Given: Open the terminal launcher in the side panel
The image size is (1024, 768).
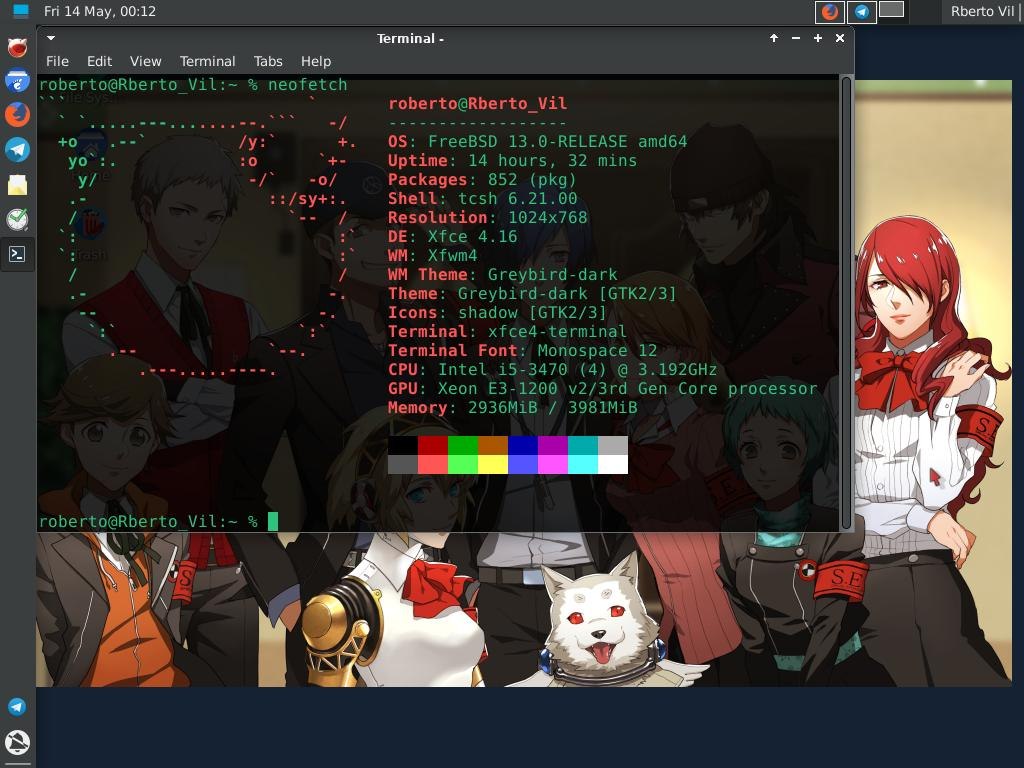Looking at the screenshot, I should click(x=18, y=254).
